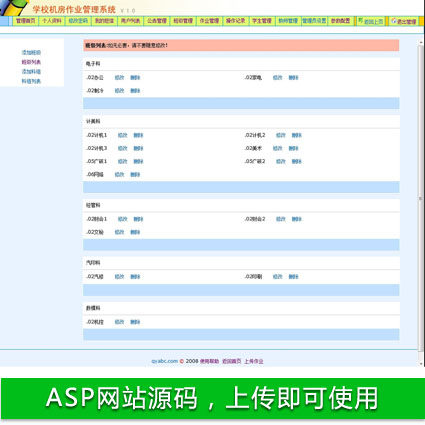Click 修改 for the .06网络 class
The width and height of the screenshot is (425, 425).
pos(119,175)
